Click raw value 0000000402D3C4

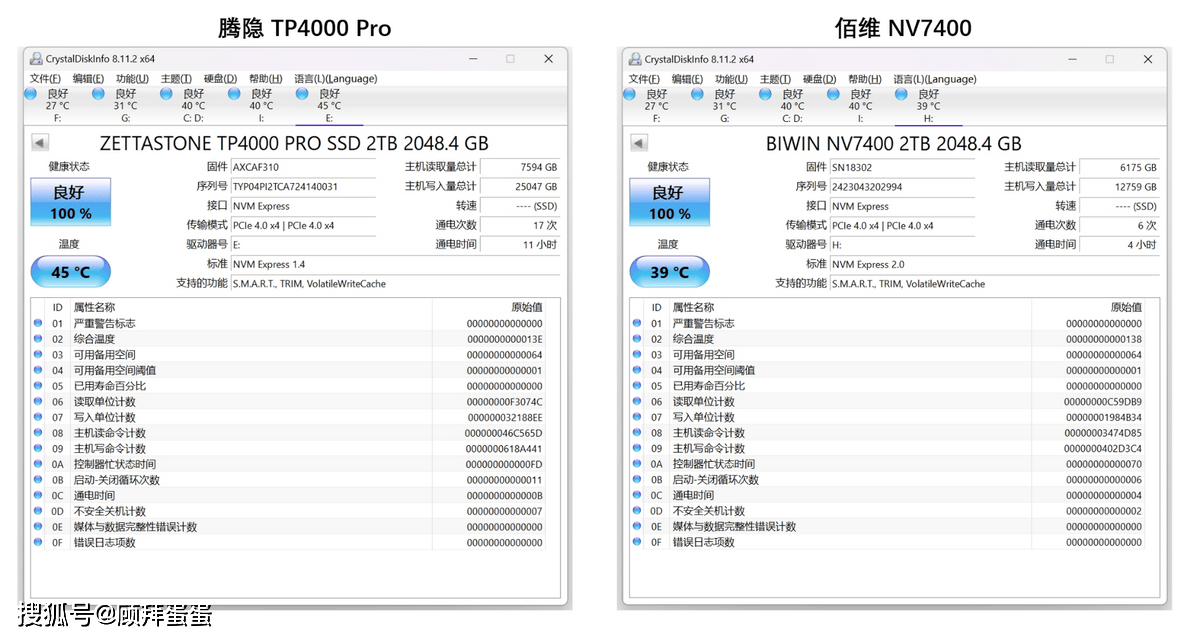point(1104,448)
